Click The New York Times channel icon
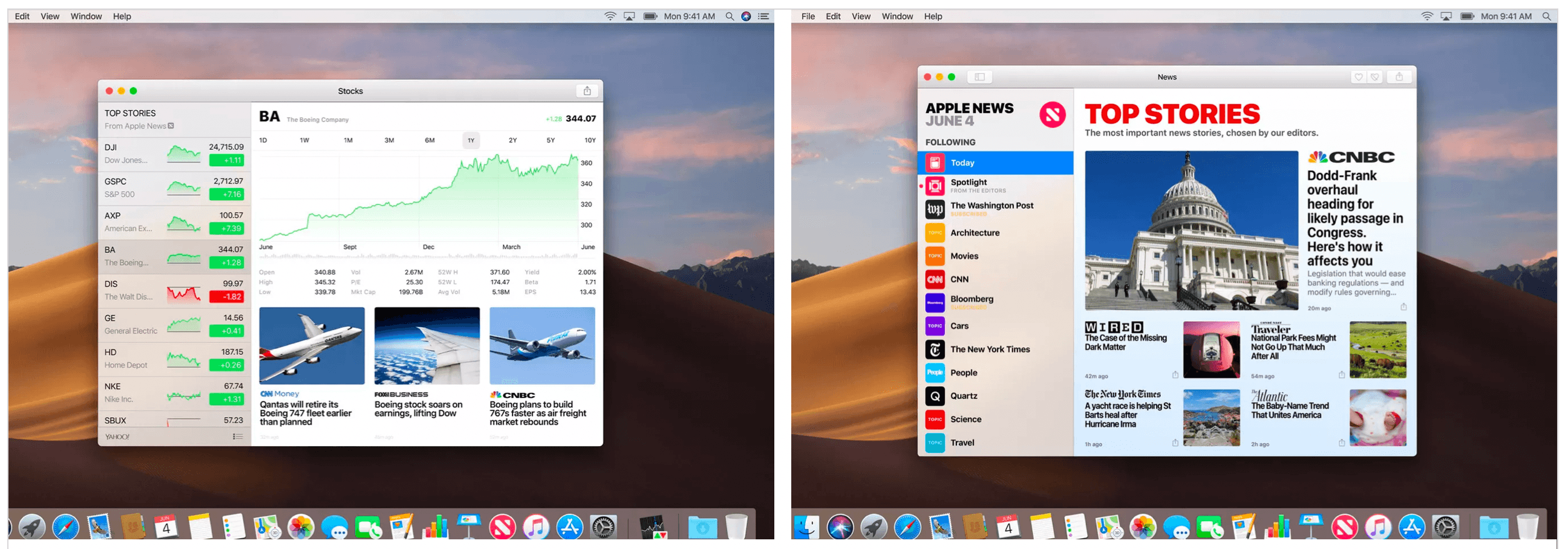Screen dimensions: 1568x549 tap(935, 349)
